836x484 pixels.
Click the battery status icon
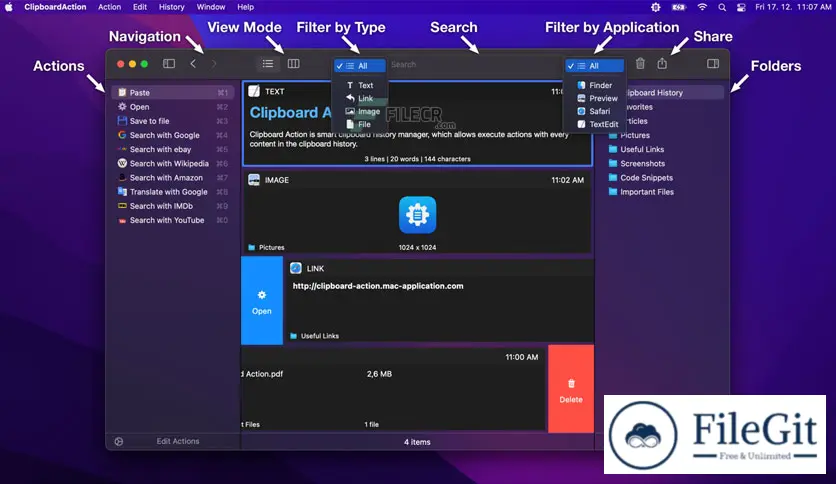click(679, 7)
